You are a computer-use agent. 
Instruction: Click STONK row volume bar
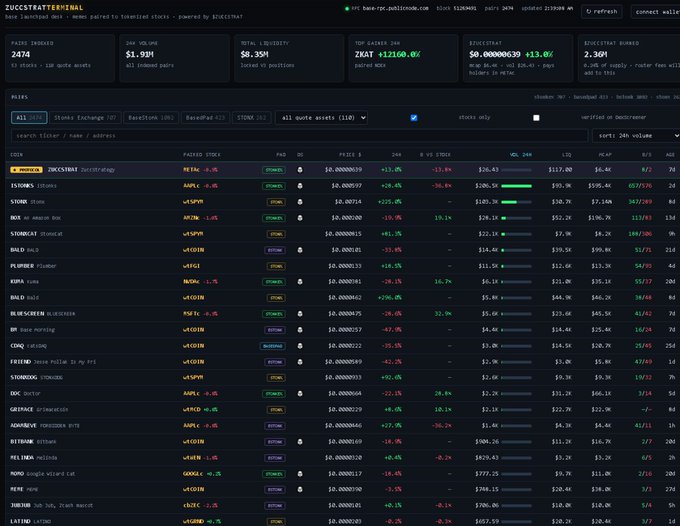(x=516, y=202)
